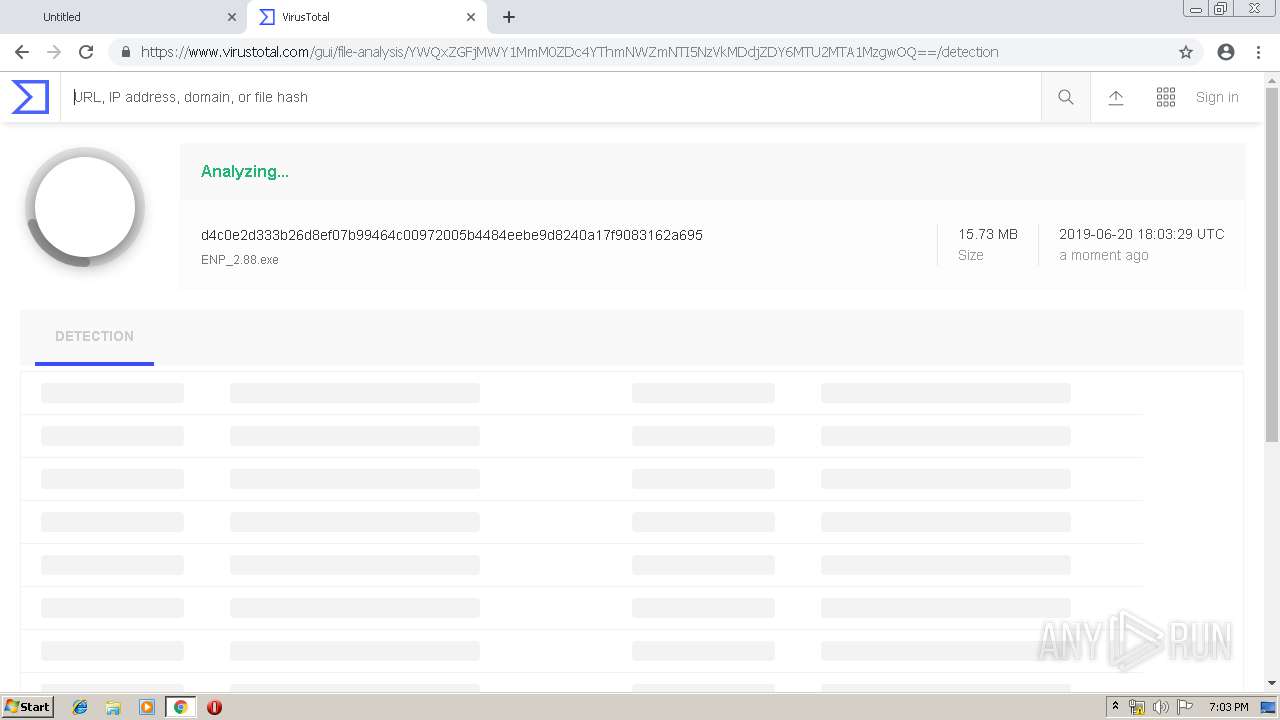The image size is (1280, 720).
Task: Click the ENP_2.88.exe file name
Action: 240,260
